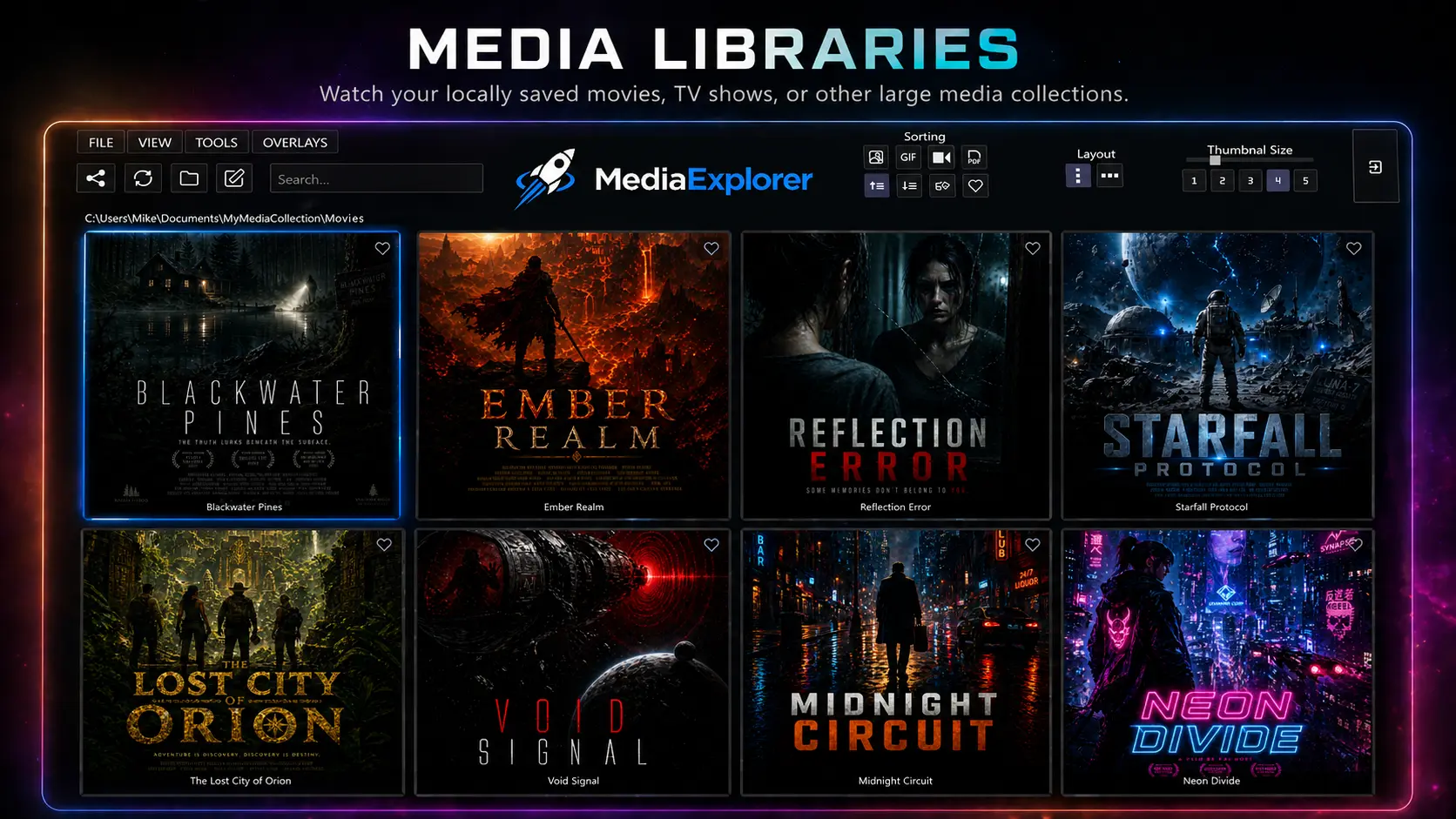1456x819 pixels.
Task: Select descending sort order
Action: (909, 185)
